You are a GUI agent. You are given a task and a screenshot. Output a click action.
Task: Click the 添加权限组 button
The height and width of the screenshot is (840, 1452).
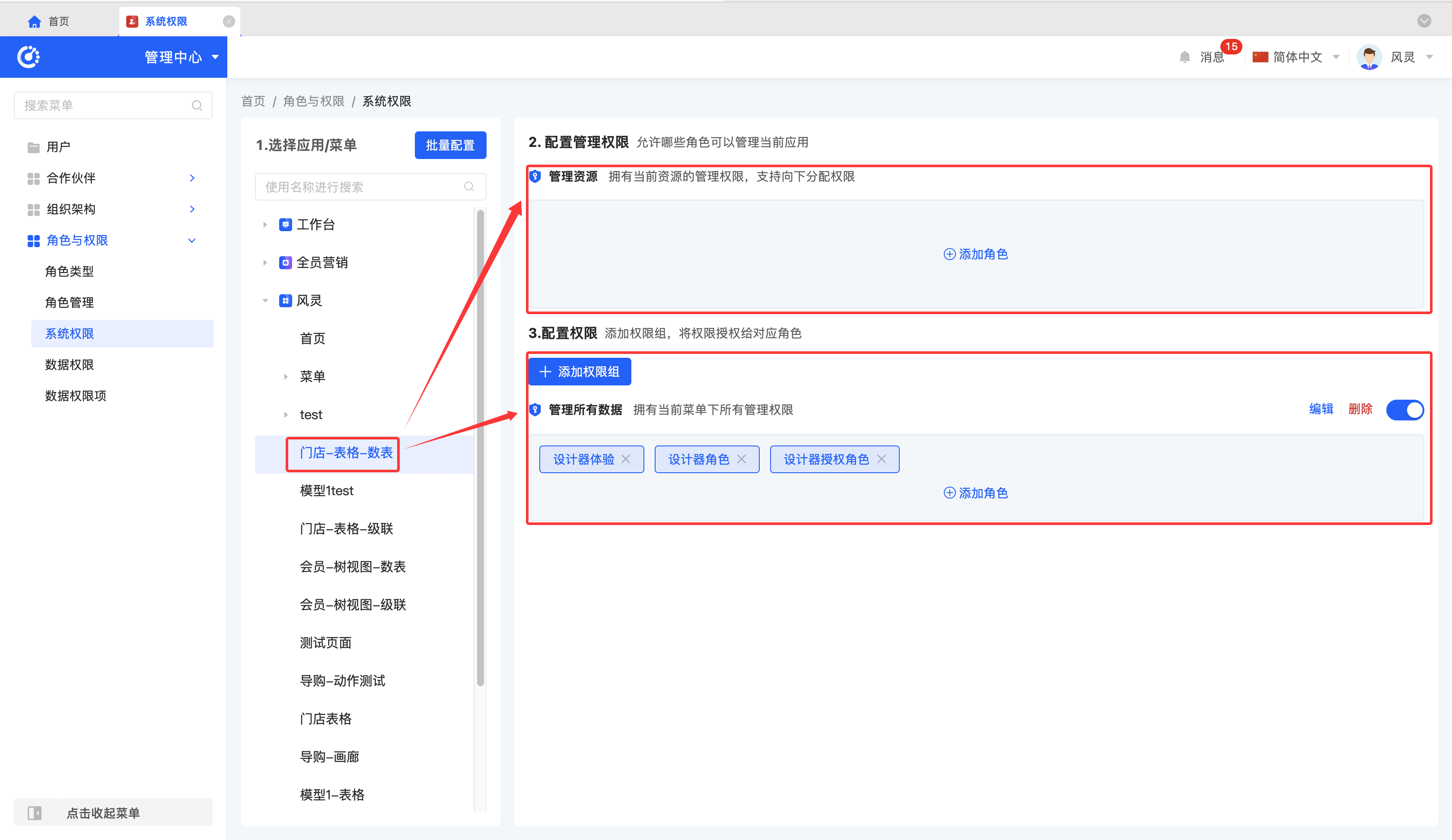pos(580,372)
